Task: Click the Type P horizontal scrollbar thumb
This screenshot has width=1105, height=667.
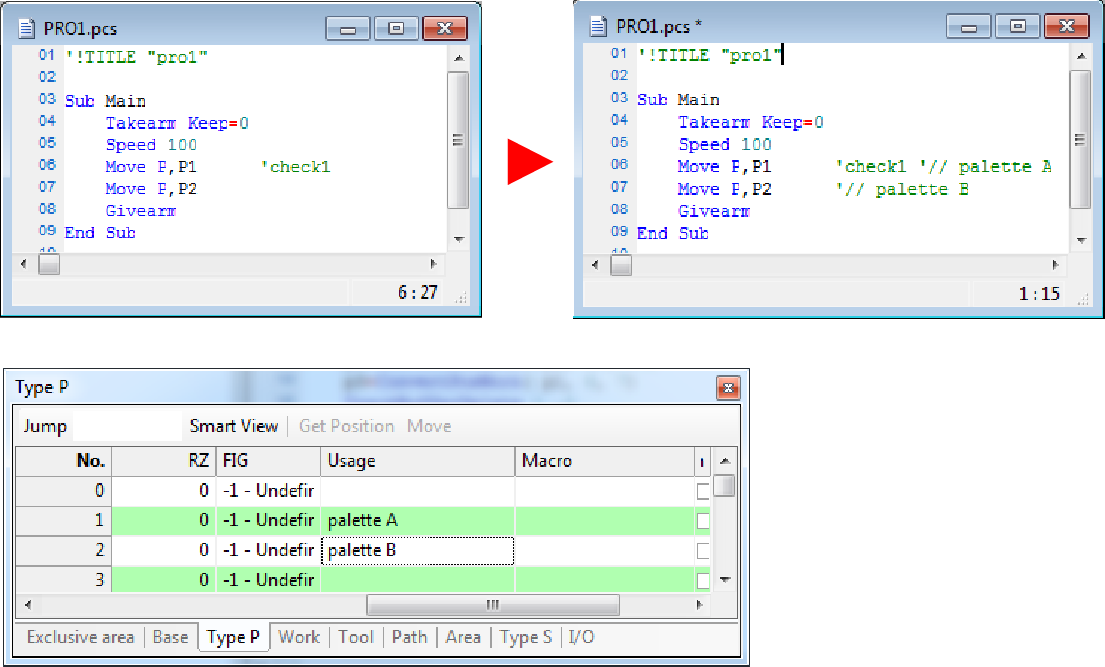Action: (x=492, y=605)
